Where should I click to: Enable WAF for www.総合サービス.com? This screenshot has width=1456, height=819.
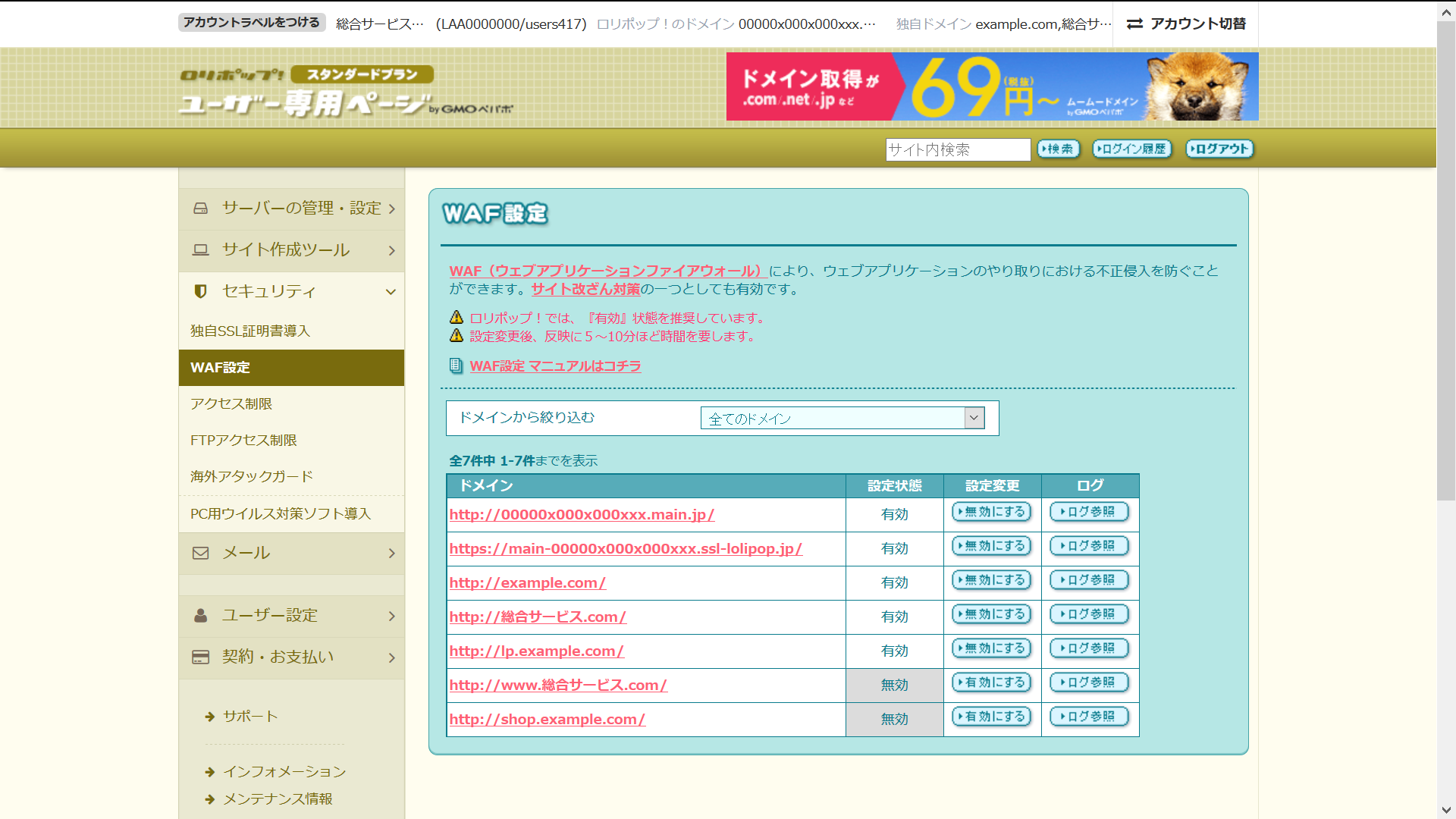991,682
